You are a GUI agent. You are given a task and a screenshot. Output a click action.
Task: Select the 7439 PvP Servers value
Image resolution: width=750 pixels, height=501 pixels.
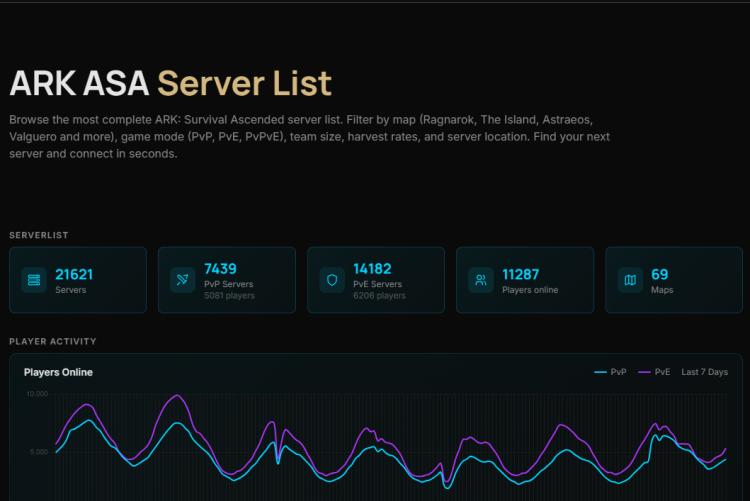221,268
